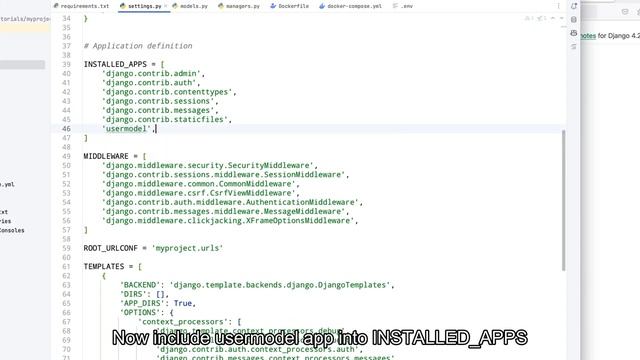This screenshot has height=360, width=640.
Task: Go to next highlighted error arrow
Action: (x=562, y=18)
